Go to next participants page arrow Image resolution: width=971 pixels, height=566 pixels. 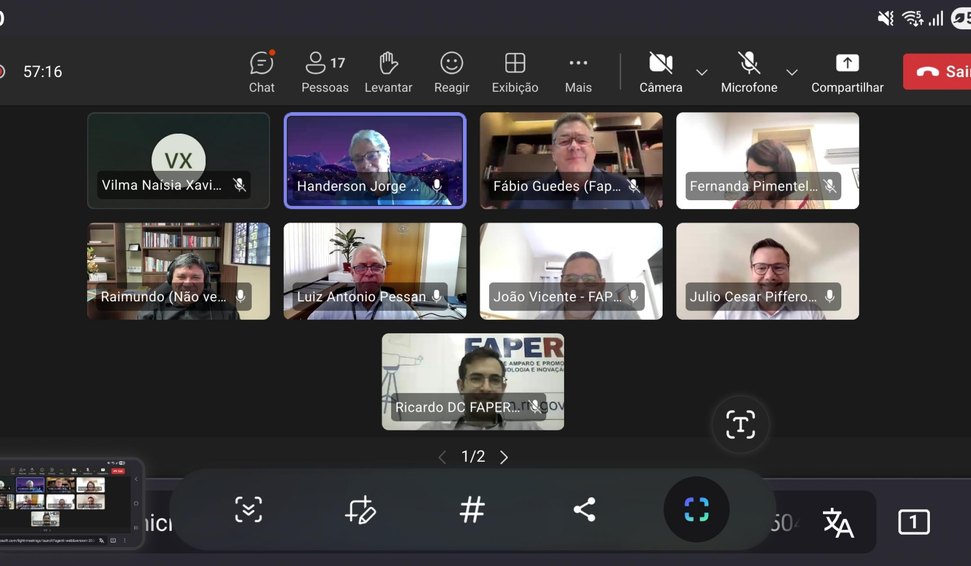pyautogui.click(x=504, y=457)
